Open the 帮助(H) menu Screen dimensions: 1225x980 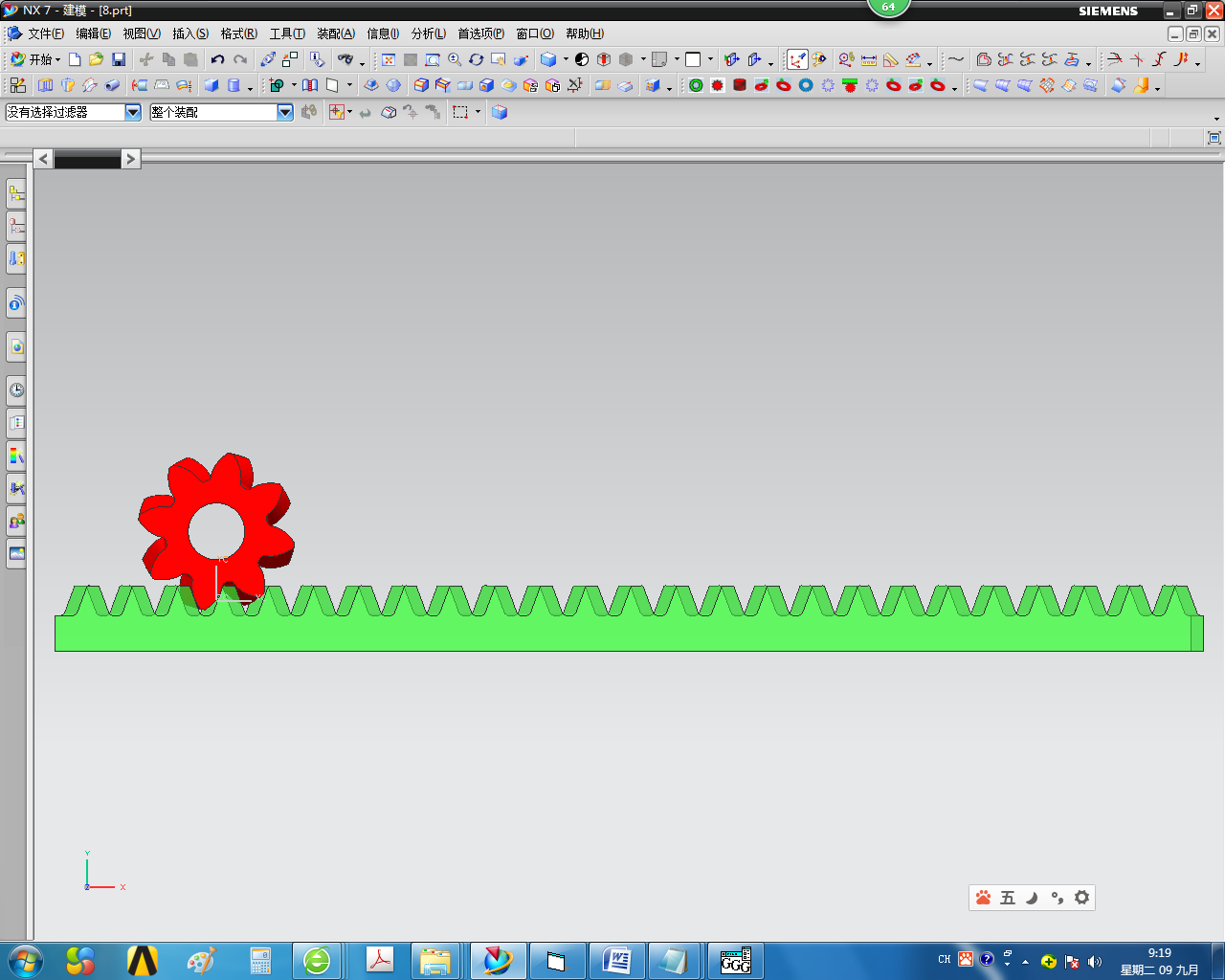(x=585, y=33)
